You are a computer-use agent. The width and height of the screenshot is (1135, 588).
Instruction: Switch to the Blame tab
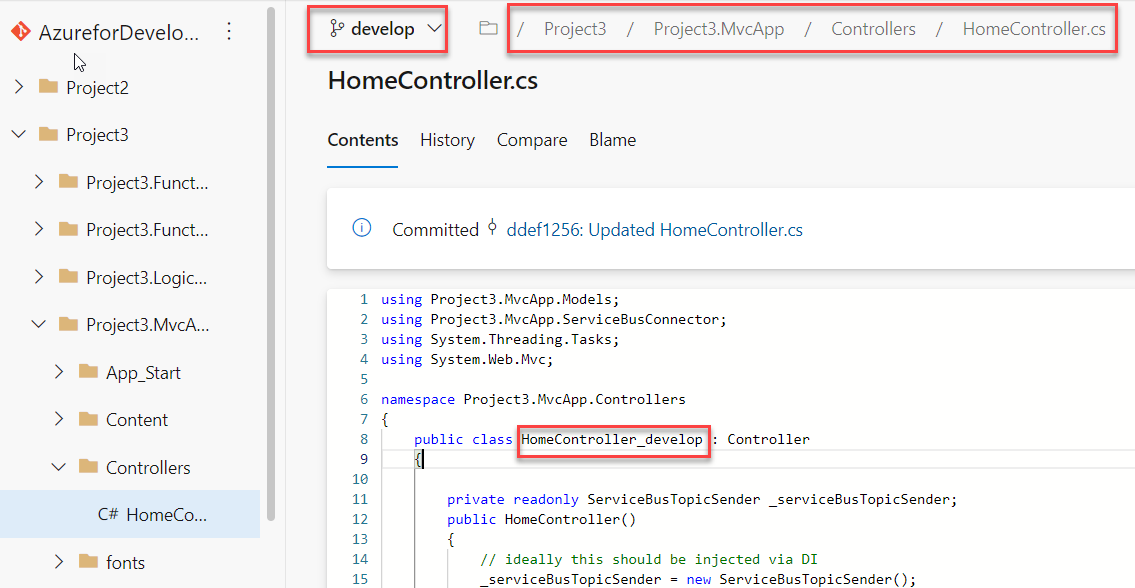612,140
